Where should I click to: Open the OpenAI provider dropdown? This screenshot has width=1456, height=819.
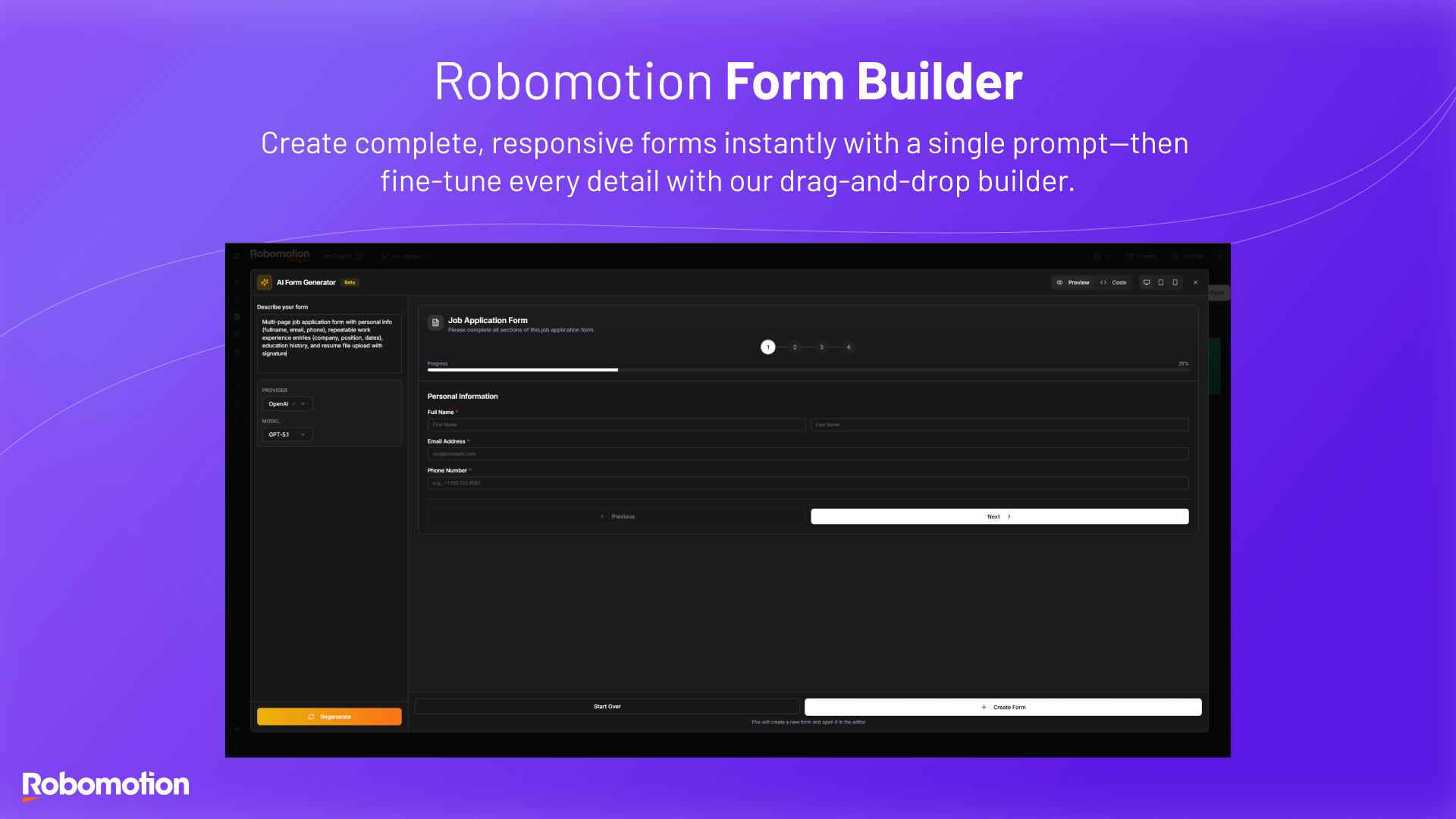pos(286,403)
